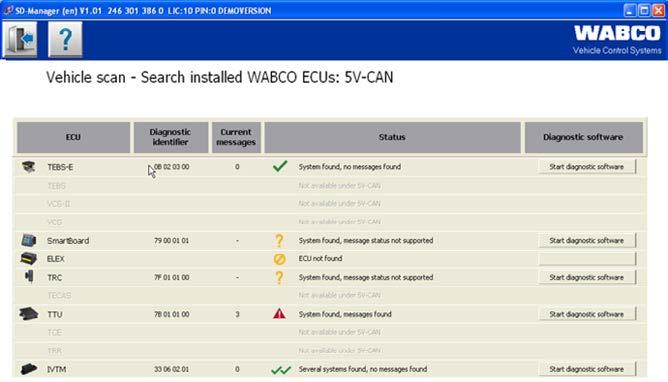This screenshot has width=668, height=382.
Task: Click the TEBS-E ECU device icon
Action: (29, 167)
